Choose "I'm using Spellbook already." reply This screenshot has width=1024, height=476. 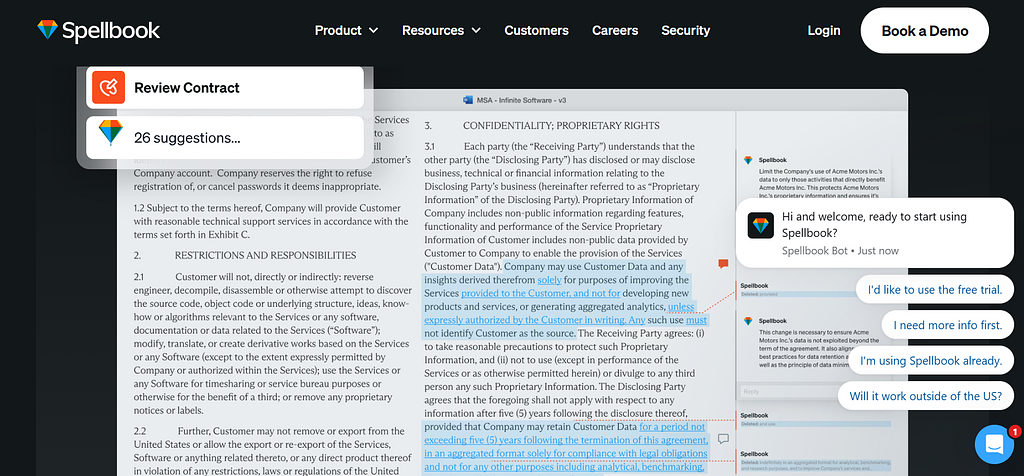(x=931, y=360)
